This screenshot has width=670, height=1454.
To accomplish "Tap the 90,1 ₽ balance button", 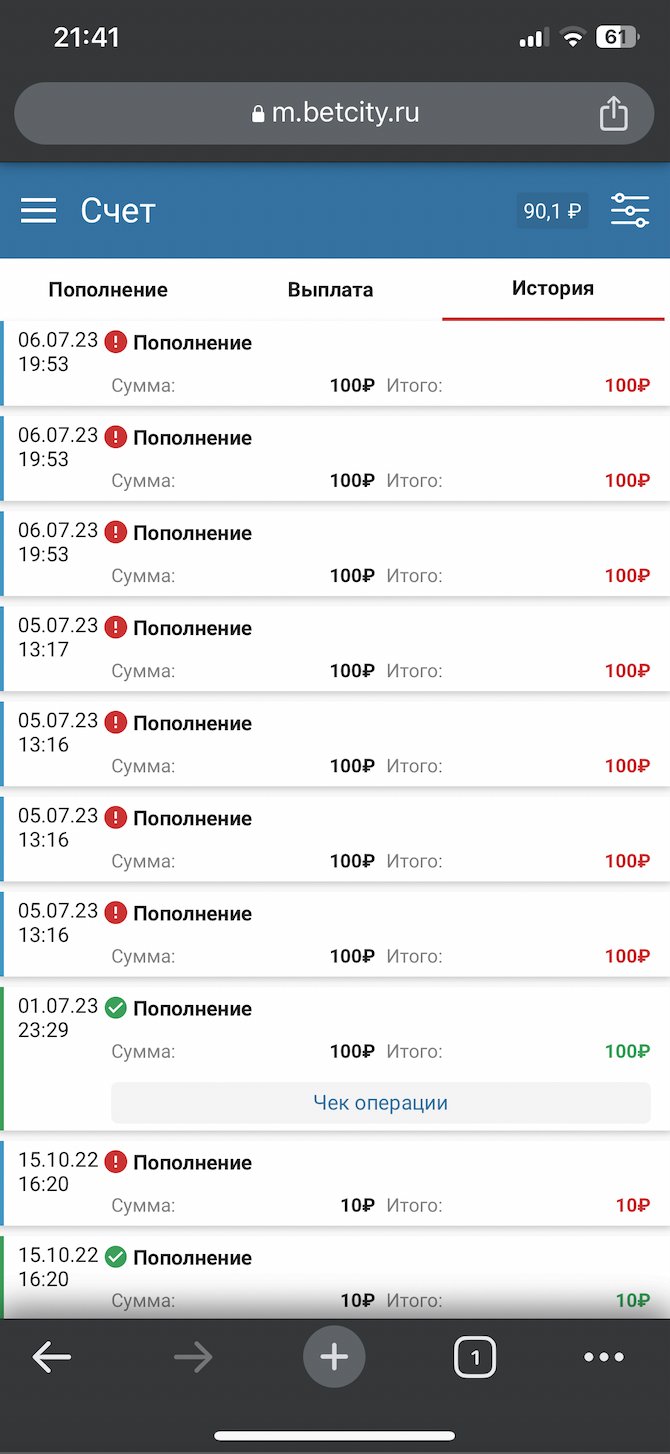I will pyautogui.click(x=552, y=211).
